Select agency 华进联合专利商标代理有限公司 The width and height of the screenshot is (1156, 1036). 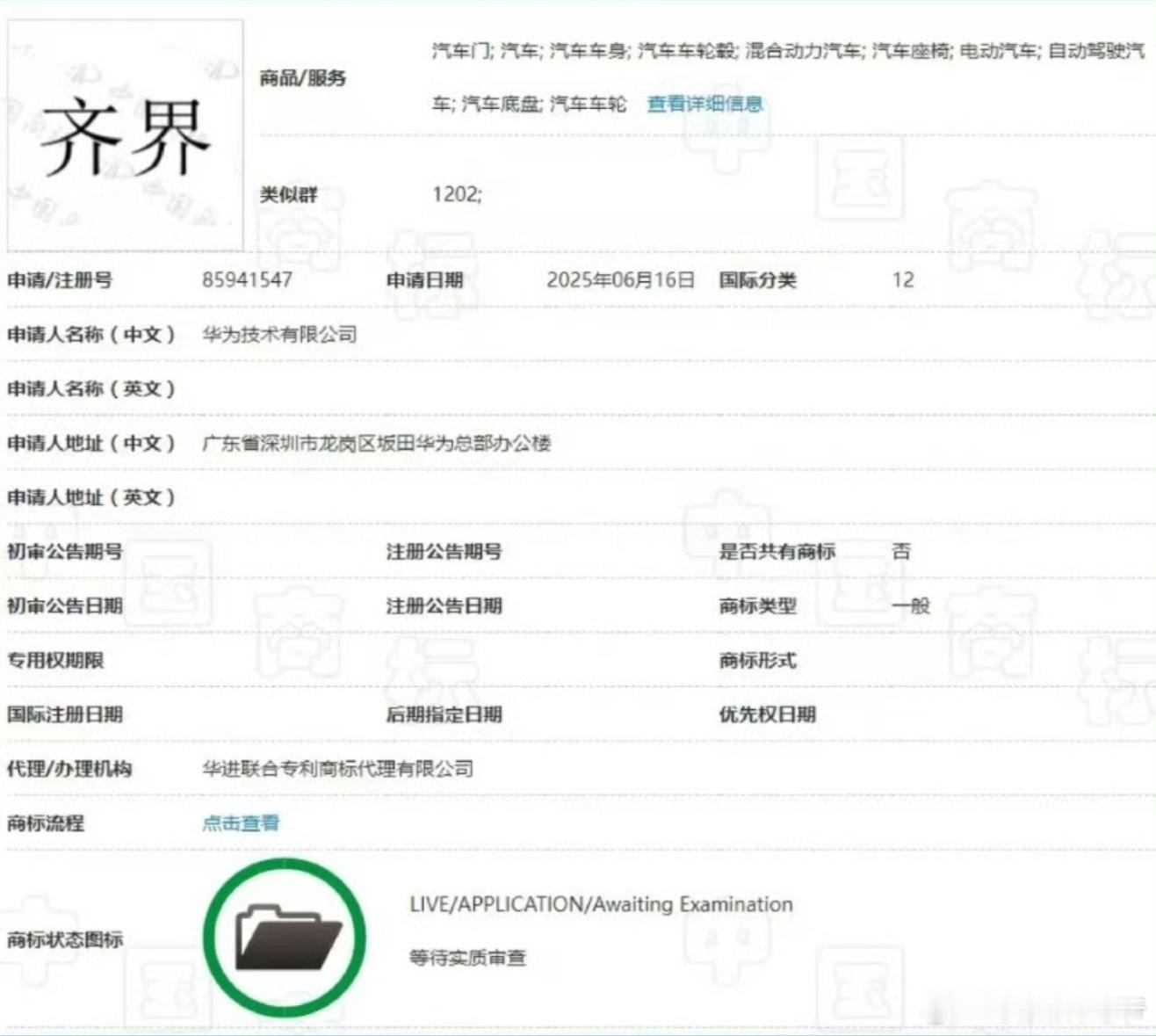click(337, 768)
